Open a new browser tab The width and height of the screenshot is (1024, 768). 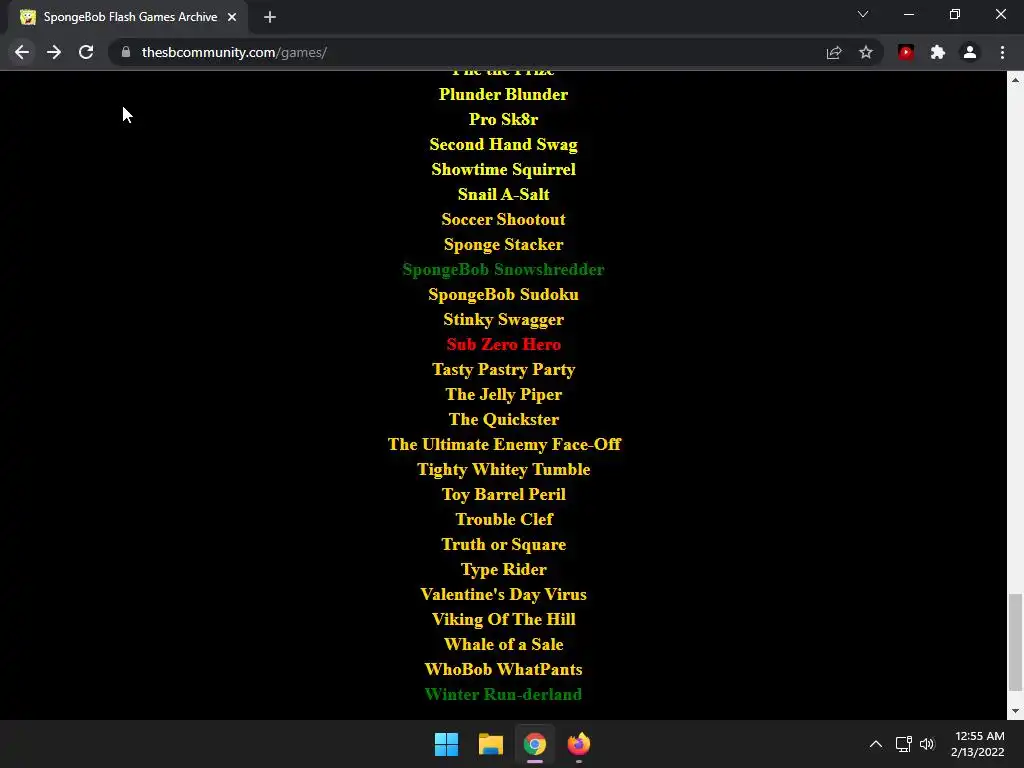tap(270, 17)
